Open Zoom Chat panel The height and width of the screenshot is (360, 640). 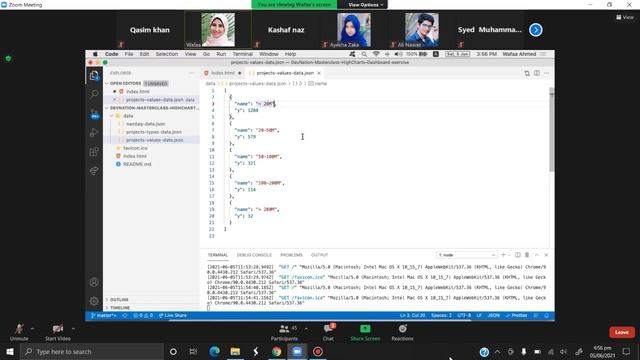point(328,332)
